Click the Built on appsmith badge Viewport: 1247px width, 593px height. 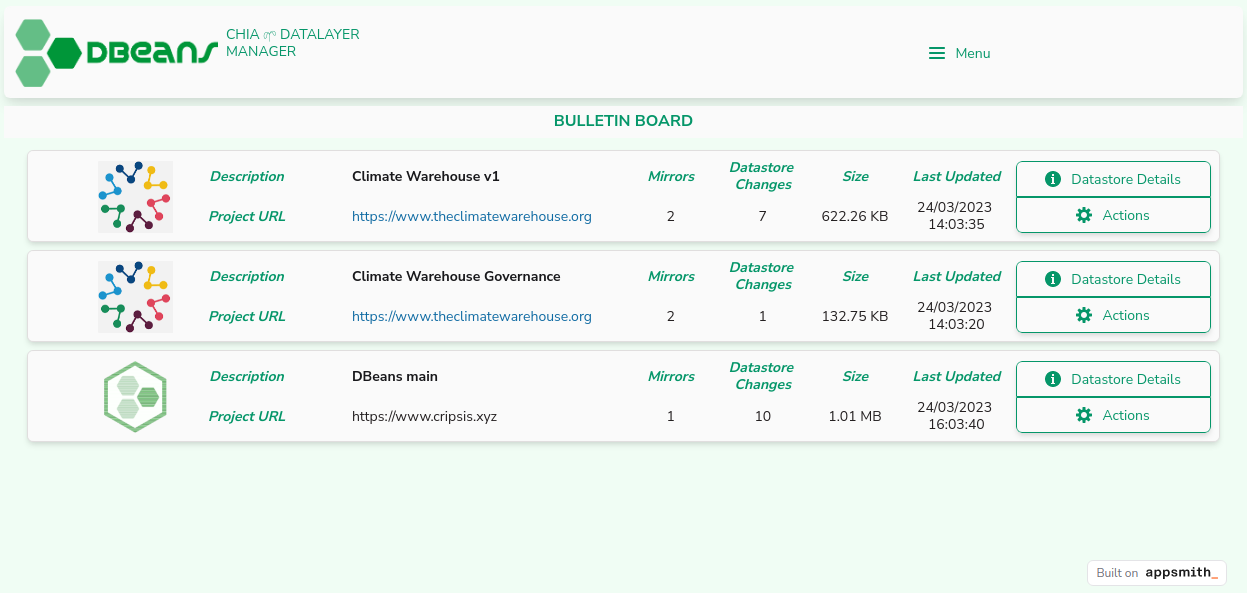click(x=1157, y=573)
